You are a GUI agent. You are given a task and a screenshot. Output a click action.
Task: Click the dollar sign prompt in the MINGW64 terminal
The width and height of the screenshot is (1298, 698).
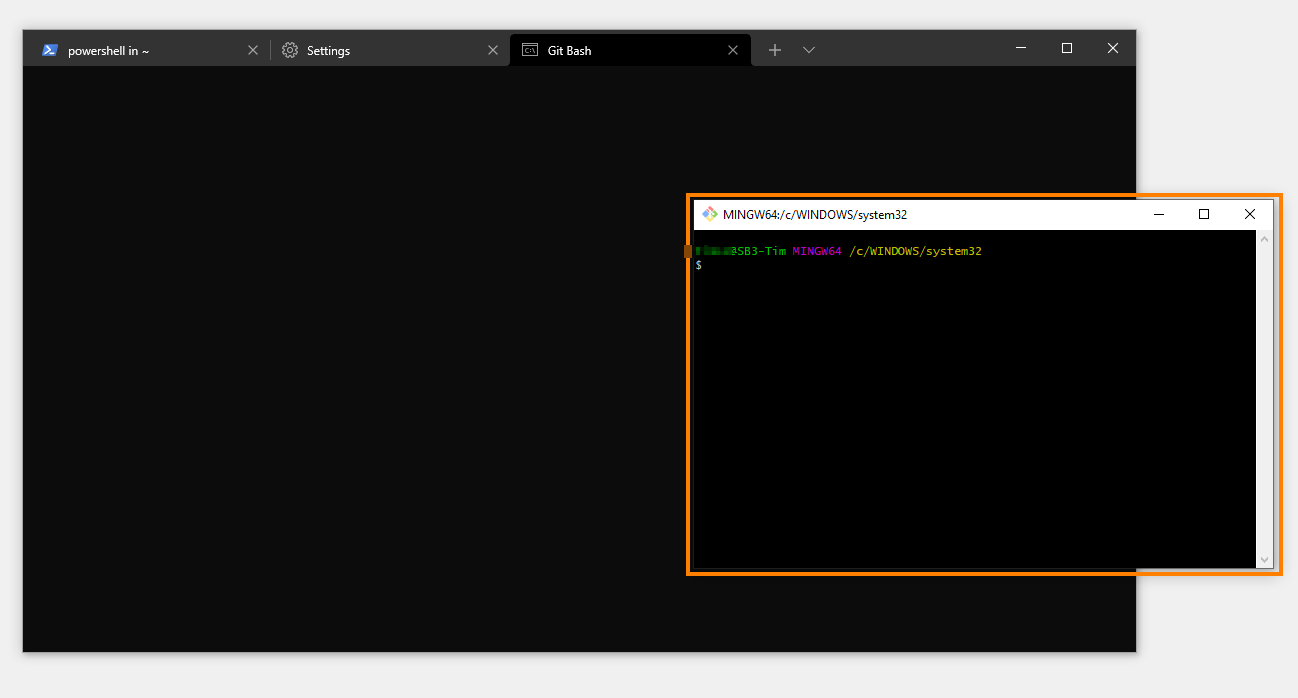(x=698, y=264)
